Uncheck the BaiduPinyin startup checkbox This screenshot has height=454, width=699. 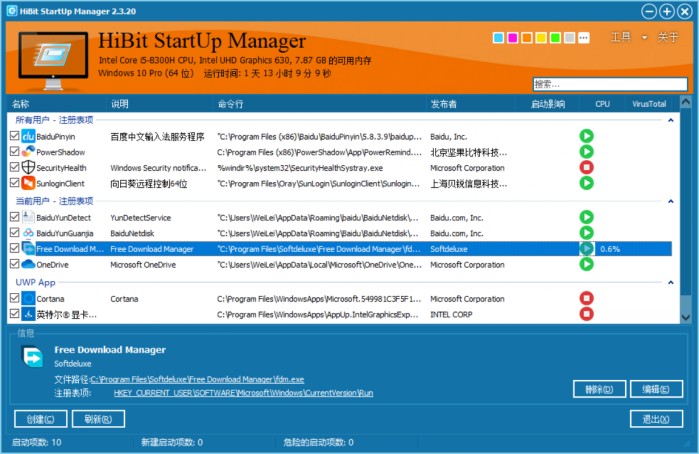(14, 136)
